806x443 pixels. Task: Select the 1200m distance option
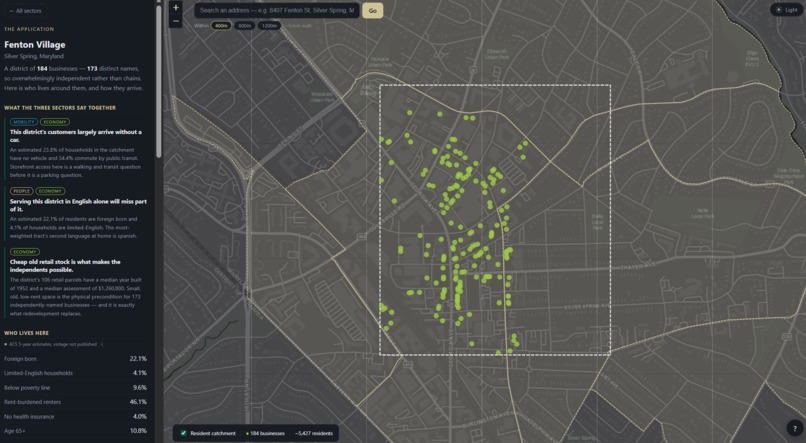point(269,25)
